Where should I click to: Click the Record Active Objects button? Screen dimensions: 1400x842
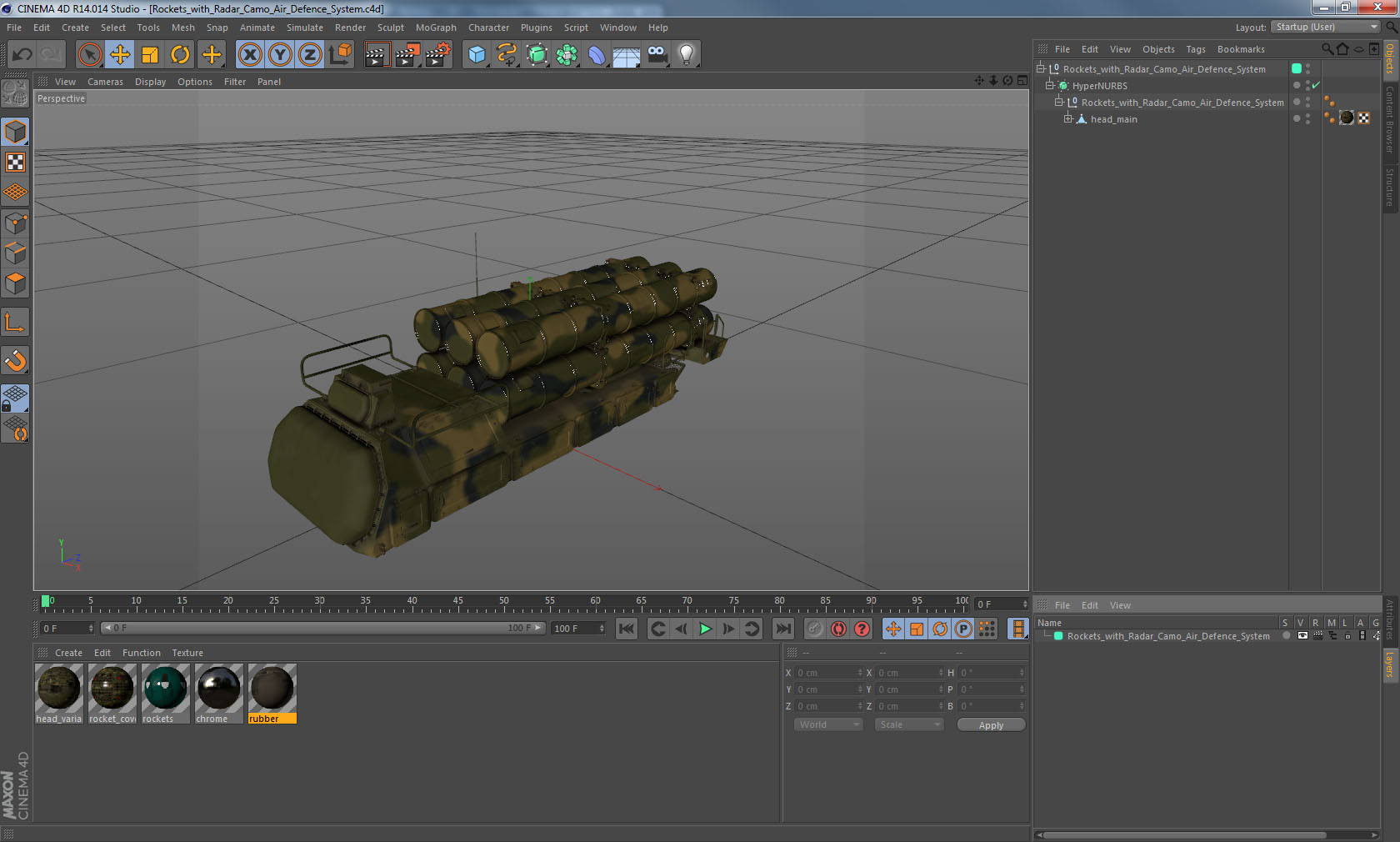coord(815,629)
